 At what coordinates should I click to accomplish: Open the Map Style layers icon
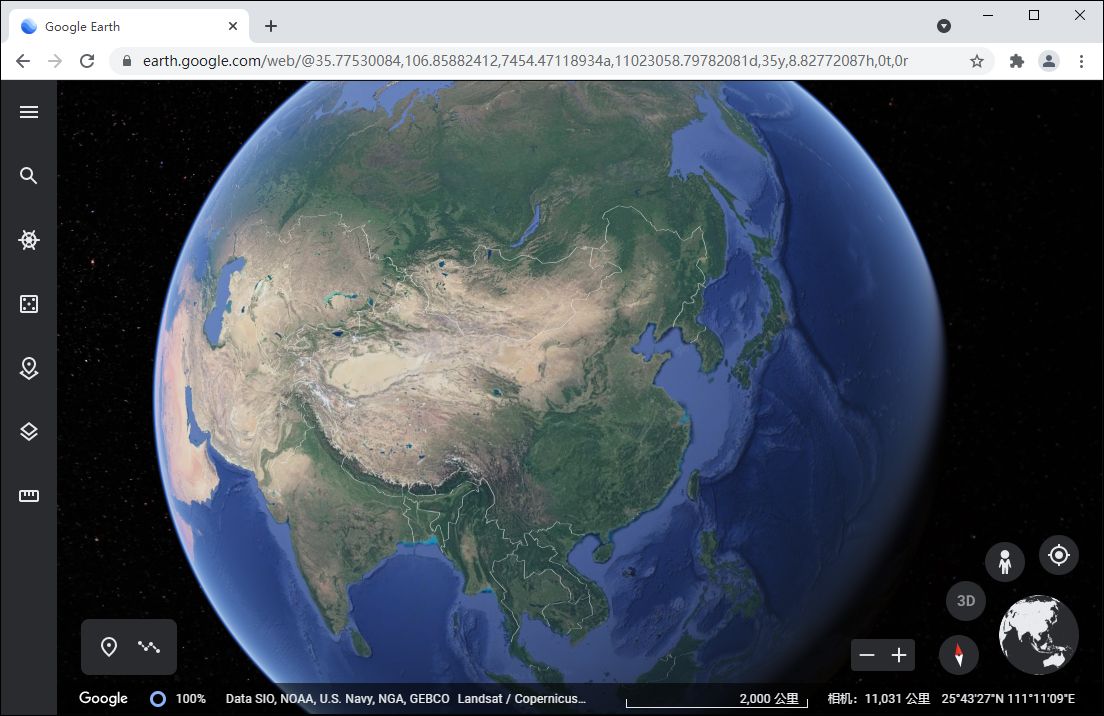tap(27, 431)
